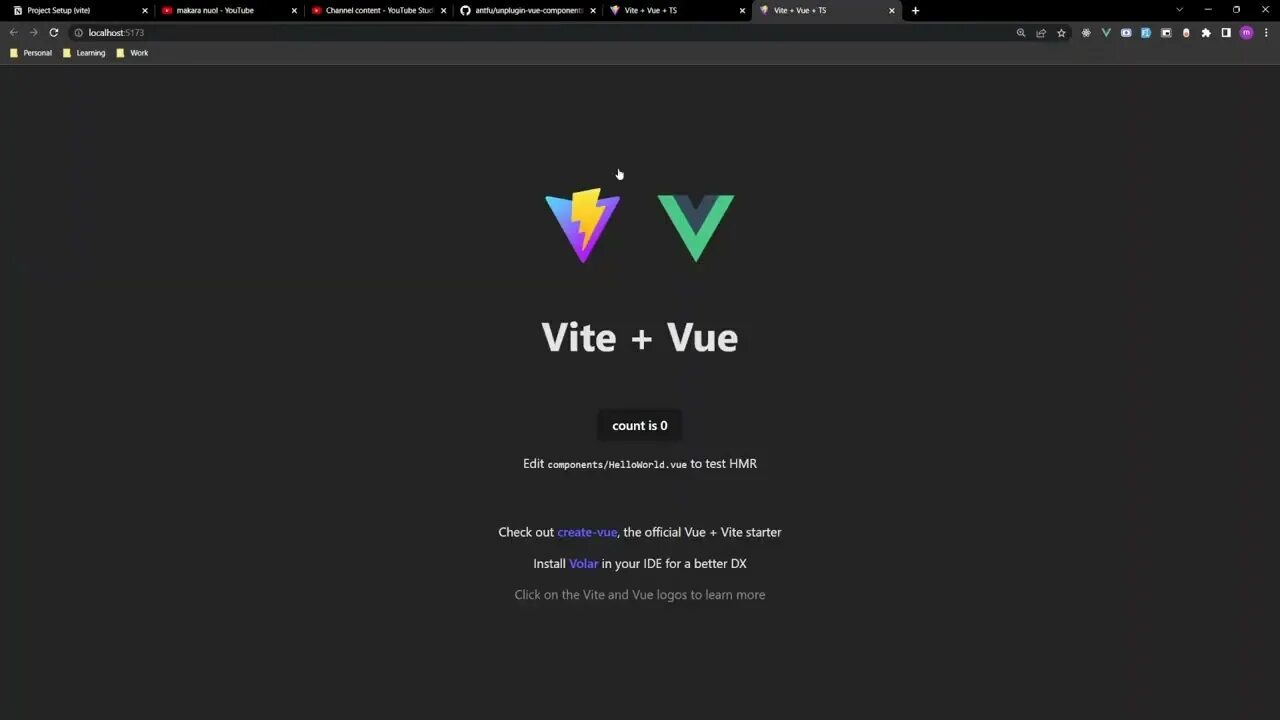Click the localhost:5173 address bar
This screenshot has width=1280, height=720.
pos(540,33)
